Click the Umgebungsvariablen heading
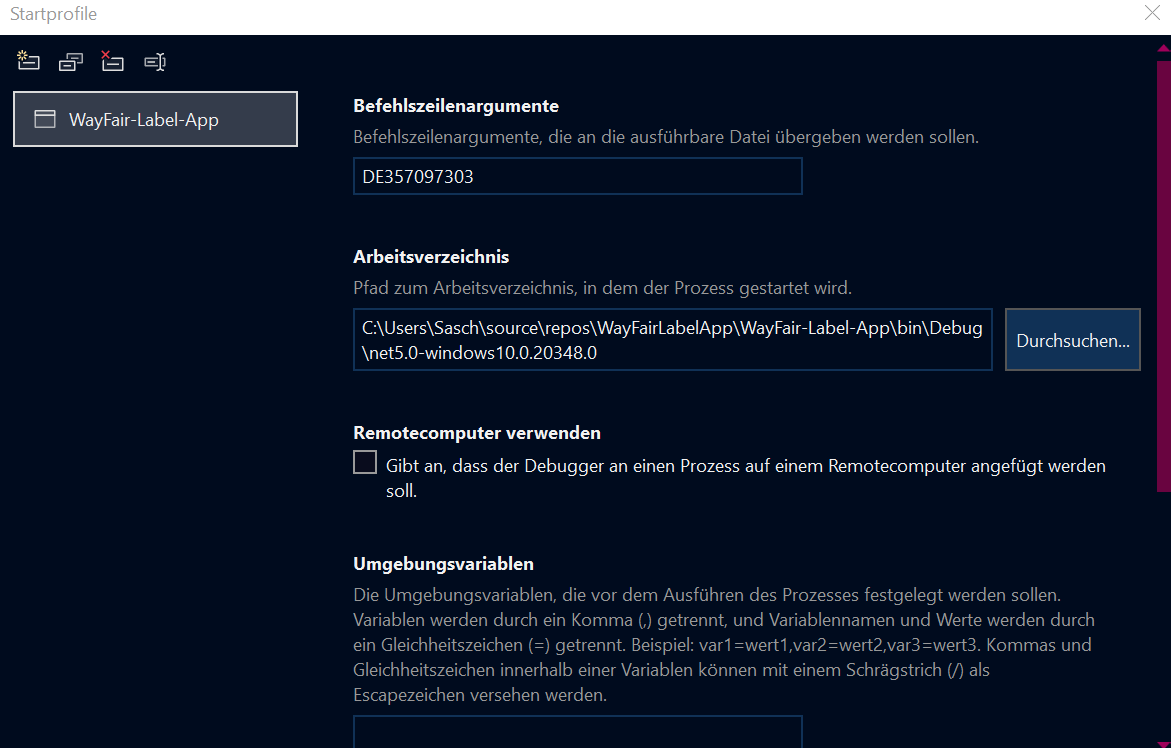 [443, 564]
